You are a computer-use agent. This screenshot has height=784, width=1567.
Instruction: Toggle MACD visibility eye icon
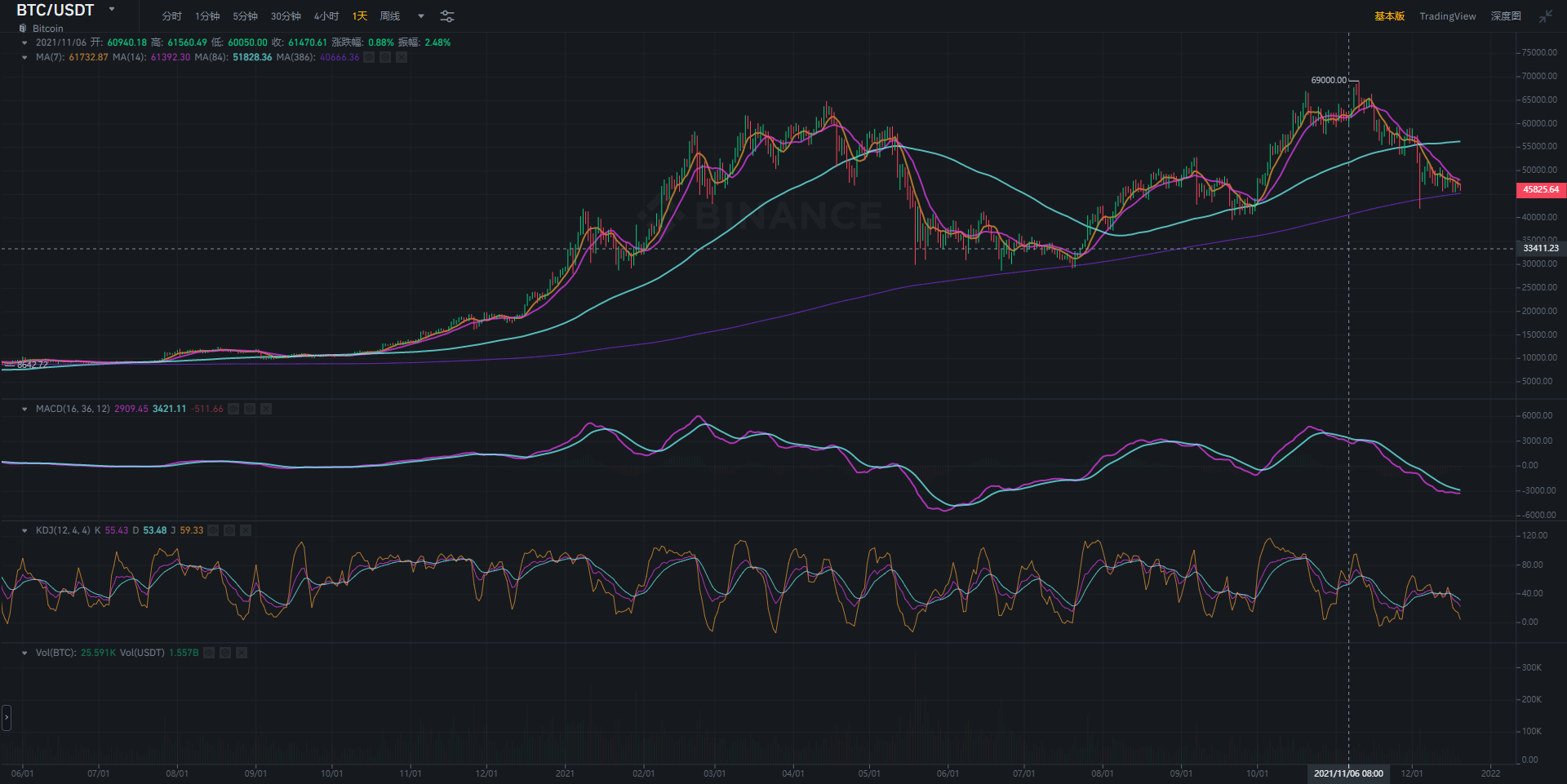click(x=233, y=409)
